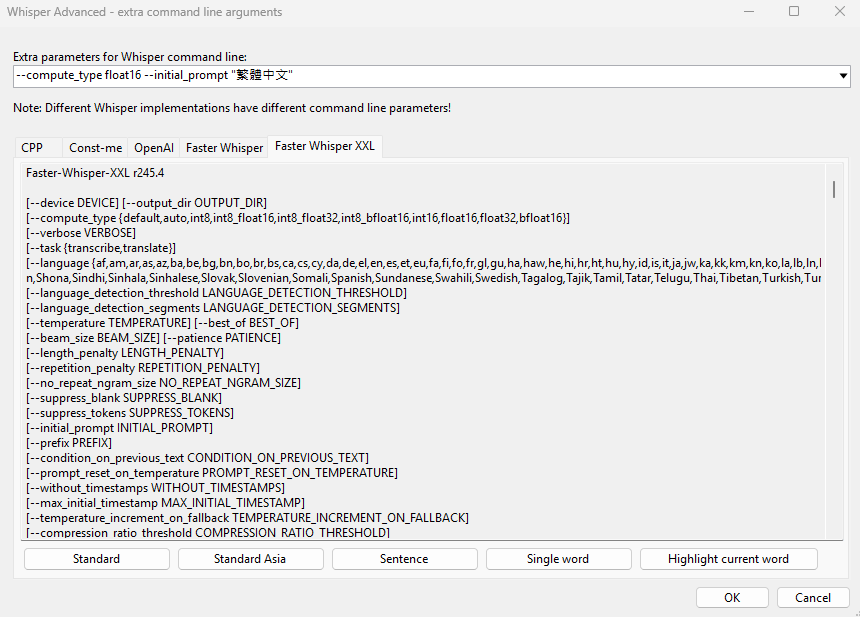The height and width of the screenshot is (617, 860).
Task: Open the extra parameters dropdown arrow
Action: click(842, 76)
